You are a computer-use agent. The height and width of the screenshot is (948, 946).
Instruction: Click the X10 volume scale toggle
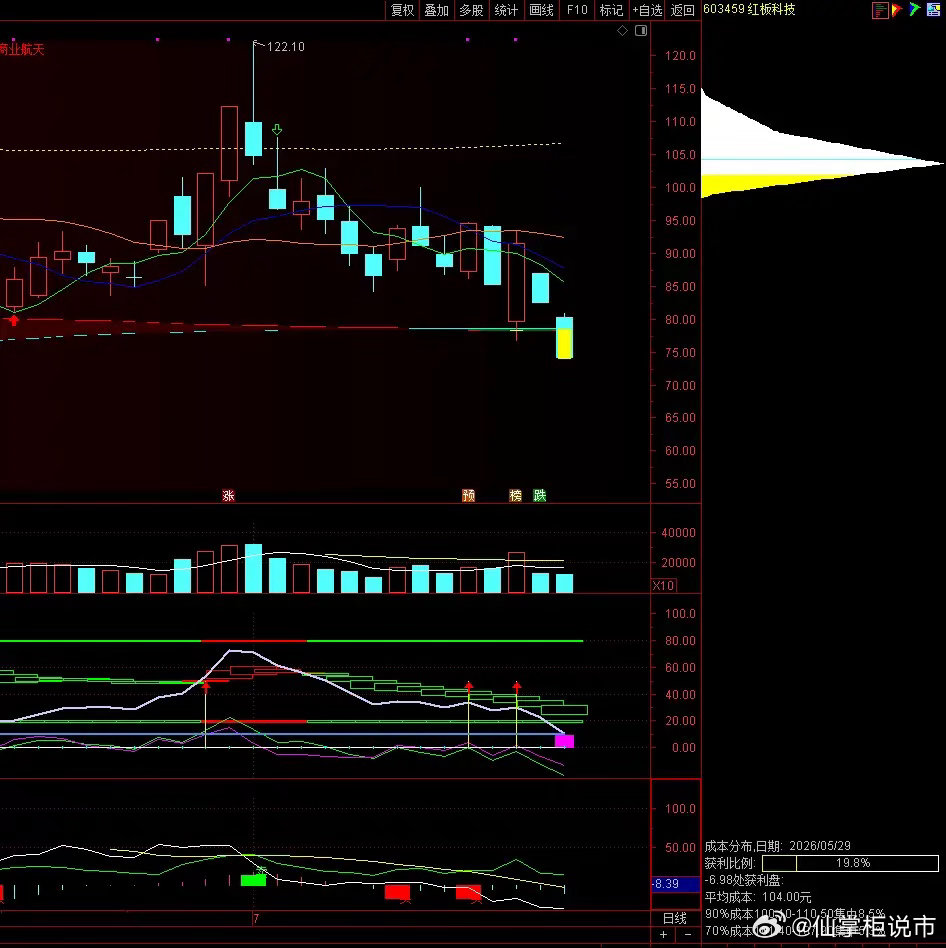[663, 585]
